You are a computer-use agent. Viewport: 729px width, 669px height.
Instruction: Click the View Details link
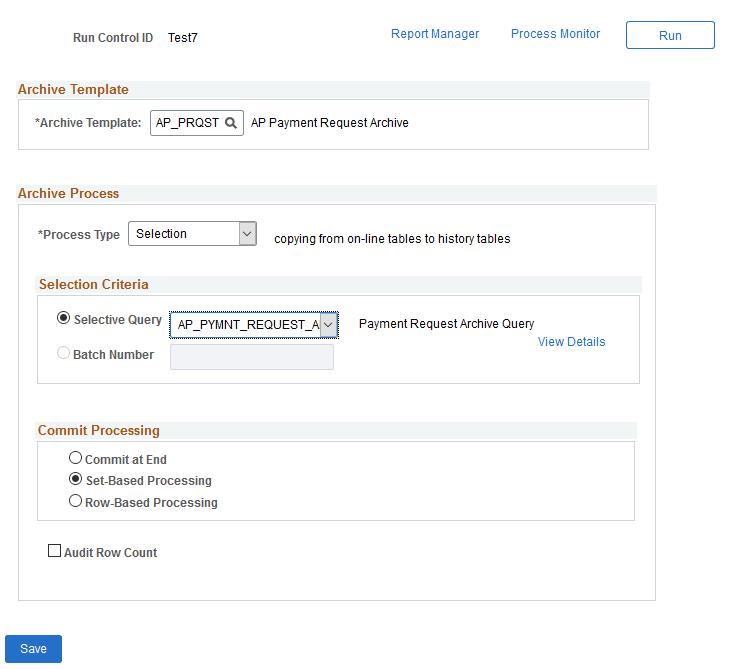click(x=571, y=342)
